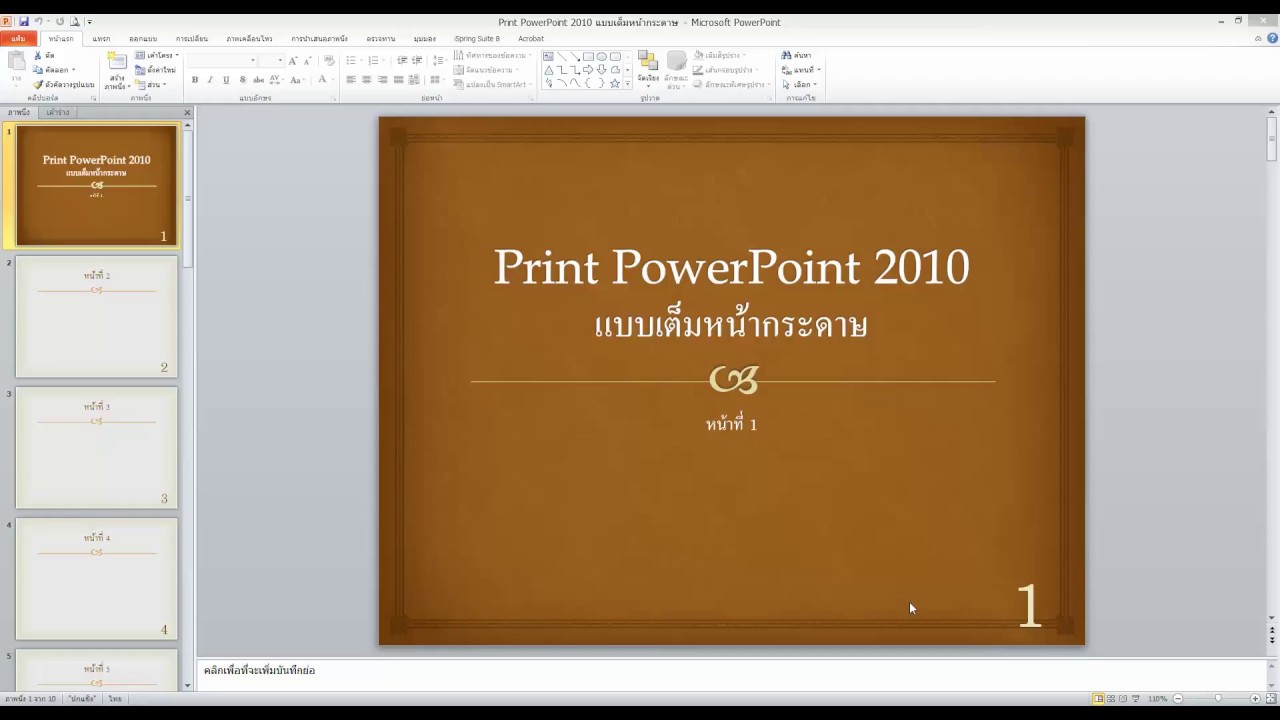Select slide 4 thumbnail
The height and width of the screenshot is (720, 1280).
[96, 579]
